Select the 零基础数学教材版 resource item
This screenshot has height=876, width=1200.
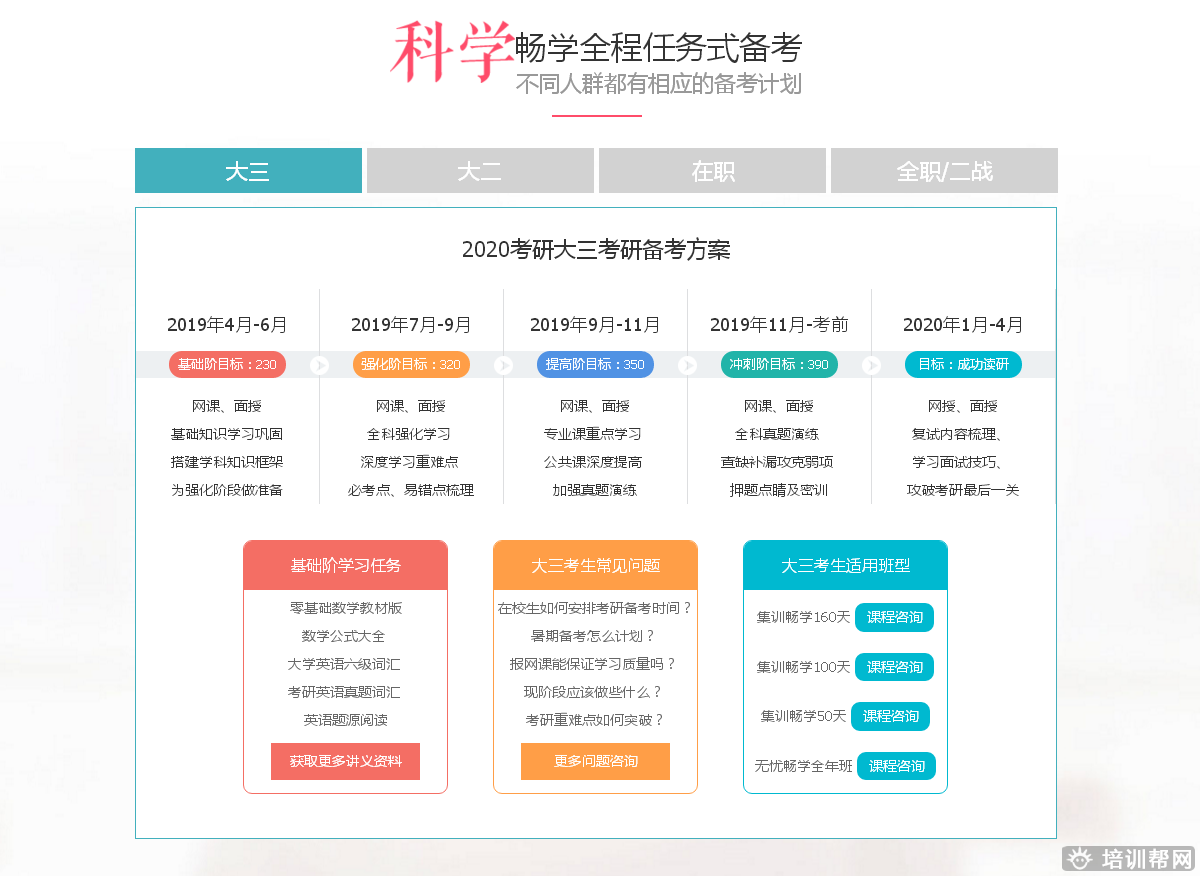pos(345,608)
